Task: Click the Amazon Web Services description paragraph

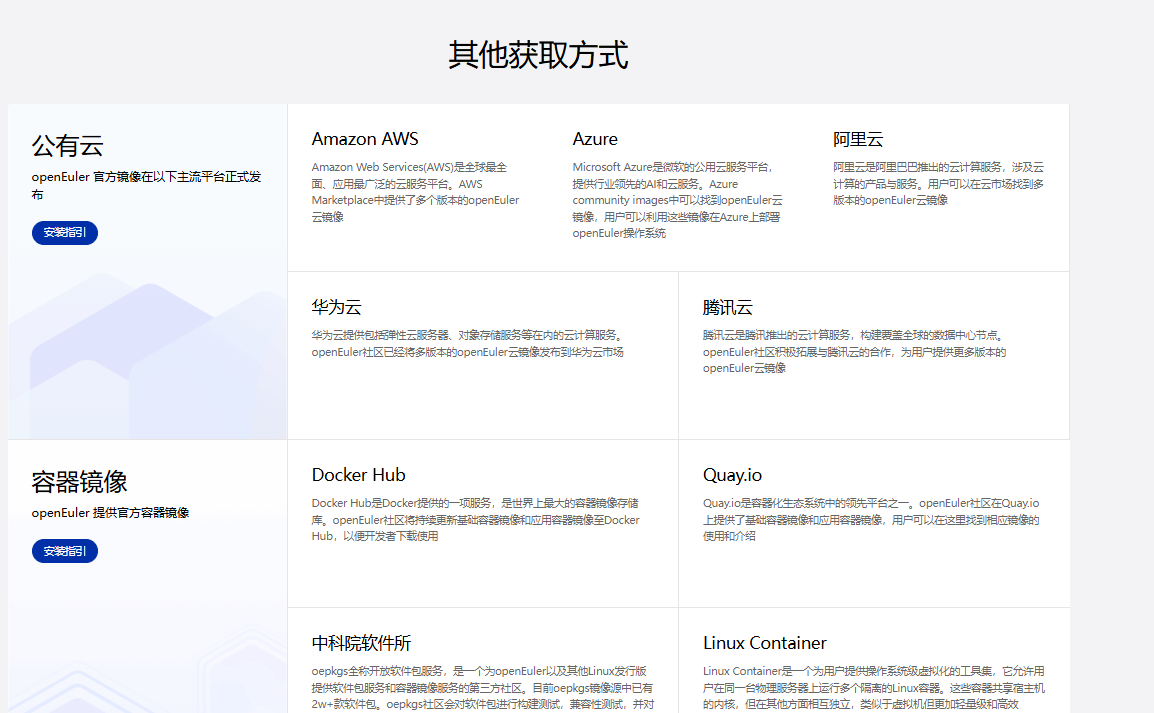Action: click(x=415, y=192)
